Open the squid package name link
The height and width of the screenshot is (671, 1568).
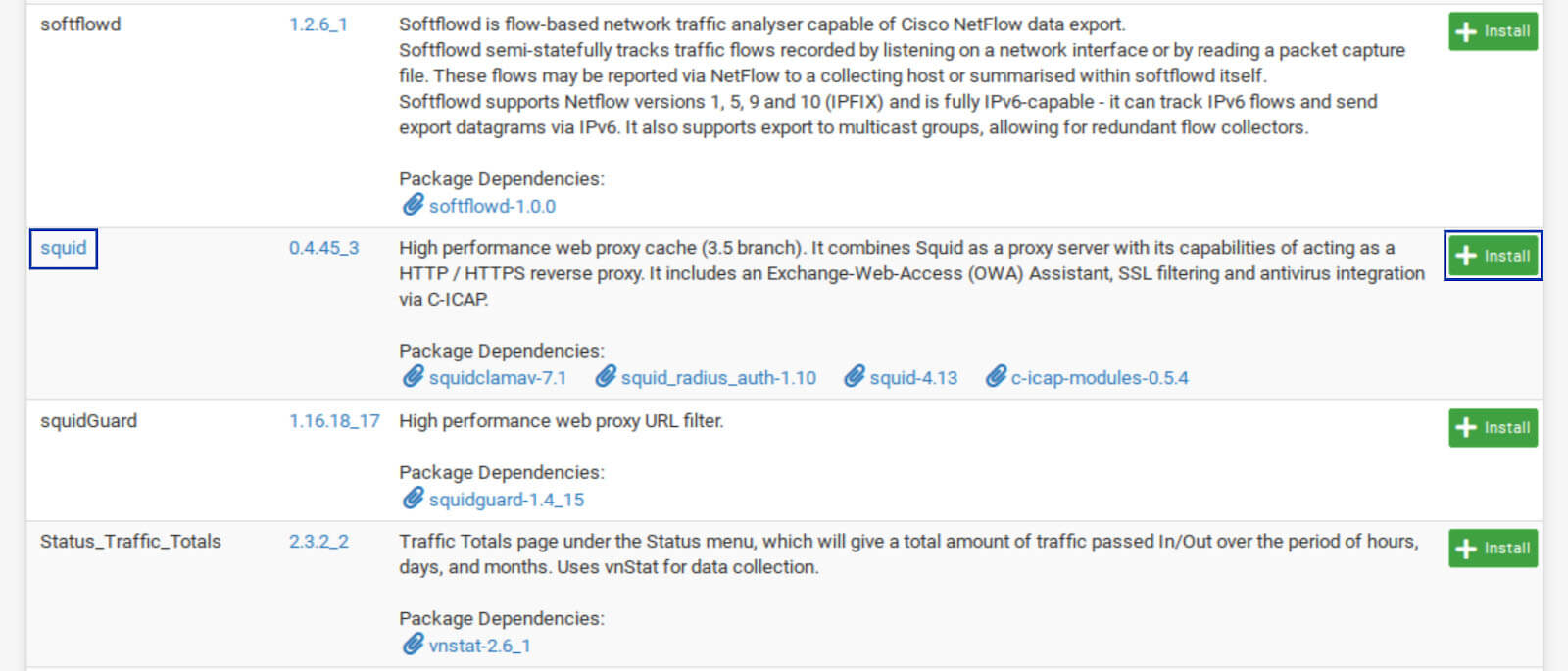[64, 248]
